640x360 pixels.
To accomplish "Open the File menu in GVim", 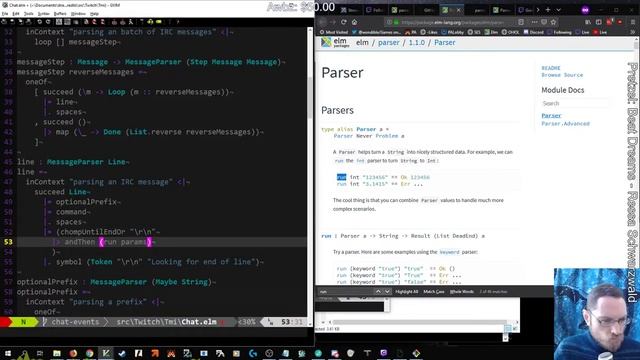I will click(5, 13).
